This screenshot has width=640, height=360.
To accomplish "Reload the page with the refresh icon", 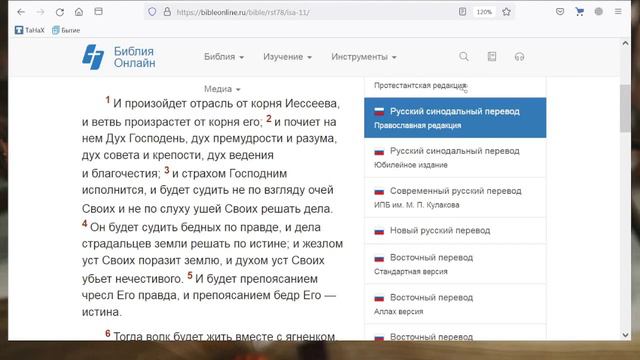I will click(x=60, y=12).
